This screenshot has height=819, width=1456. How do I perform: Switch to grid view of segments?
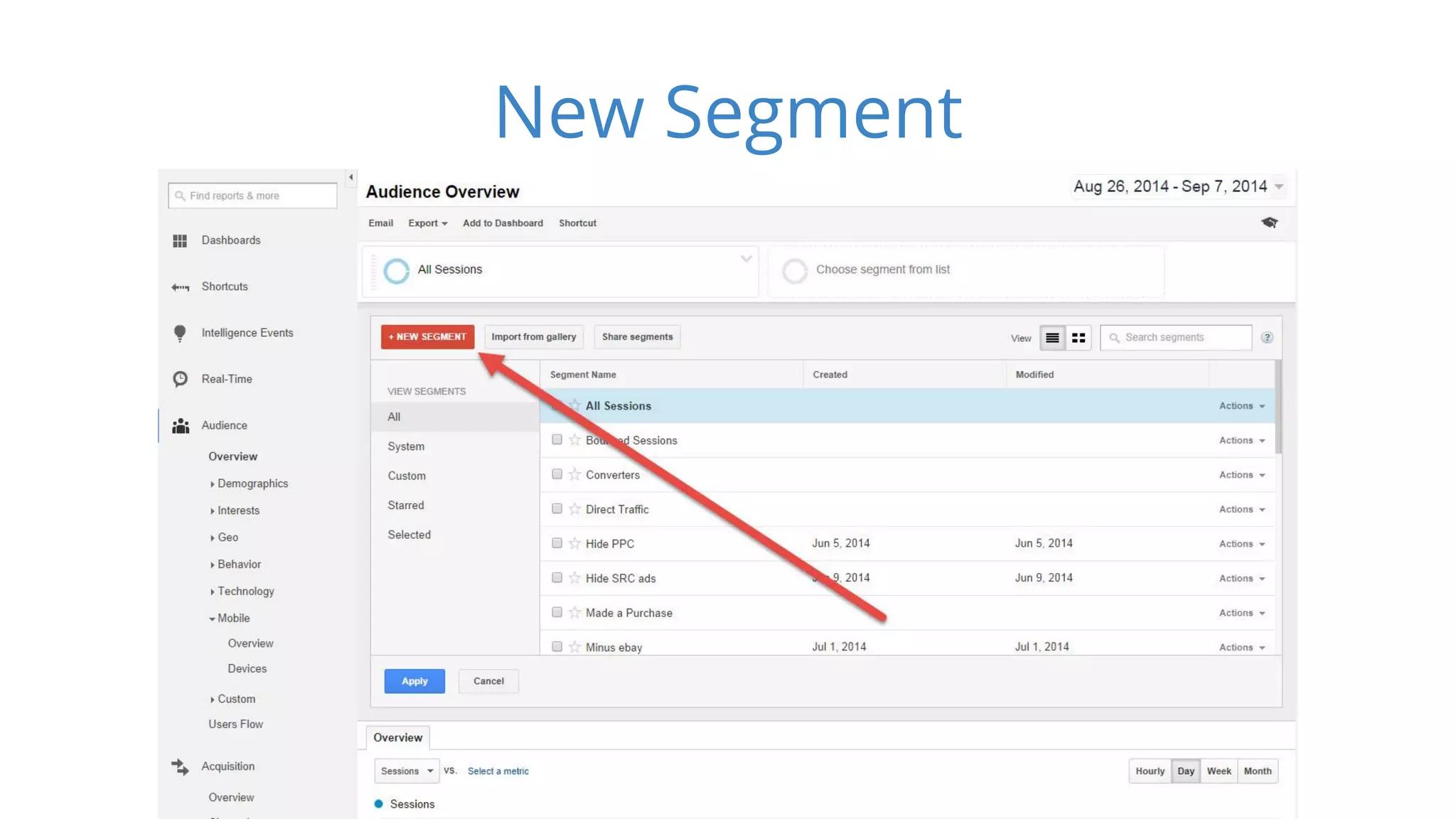coord(1078,338)
